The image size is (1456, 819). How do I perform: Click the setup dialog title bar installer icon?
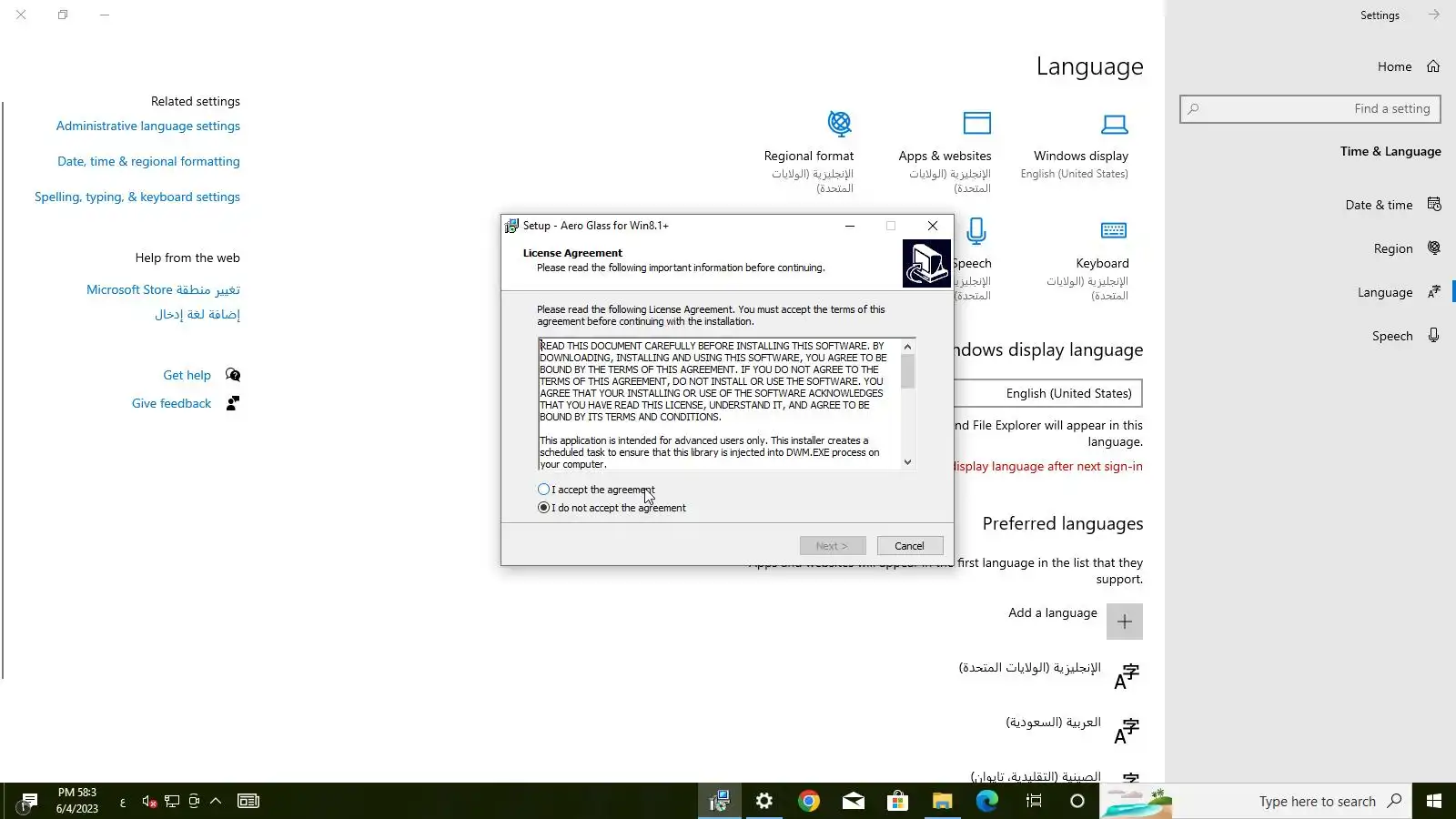[x=512, y=226]
